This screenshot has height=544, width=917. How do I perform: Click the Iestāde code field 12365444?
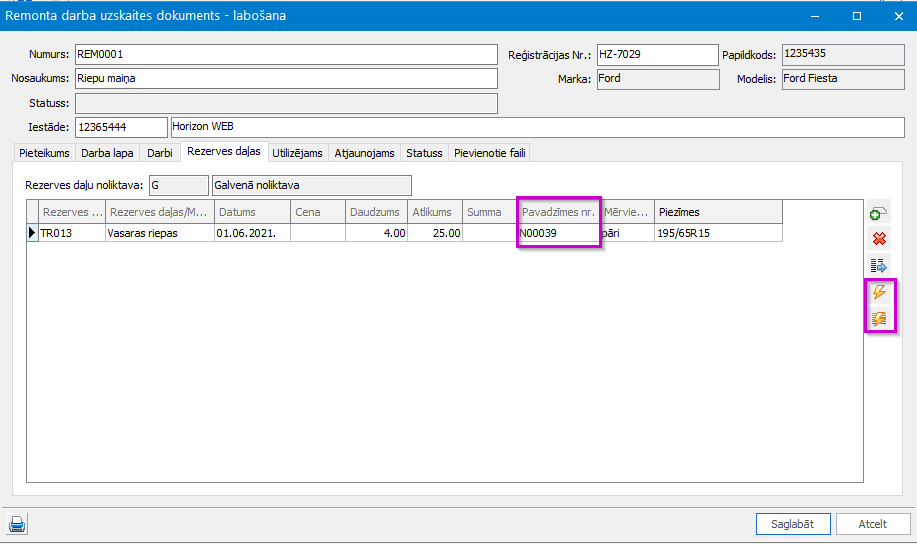121,127
